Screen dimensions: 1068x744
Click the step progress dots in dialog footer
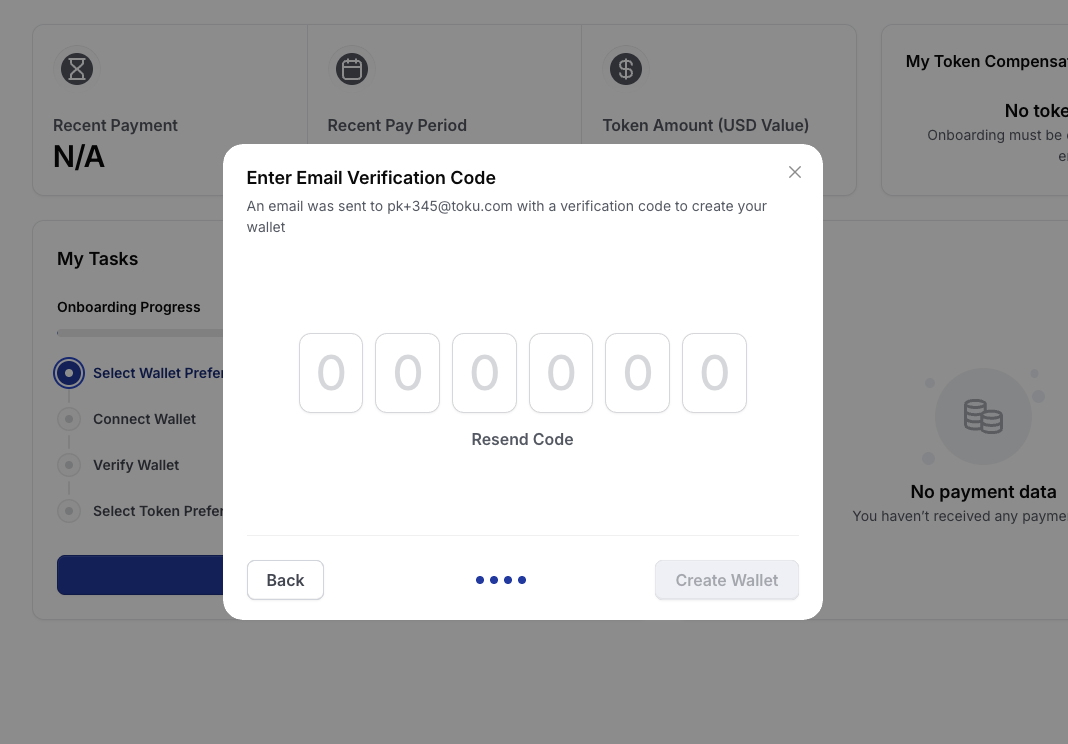point(501,580)
